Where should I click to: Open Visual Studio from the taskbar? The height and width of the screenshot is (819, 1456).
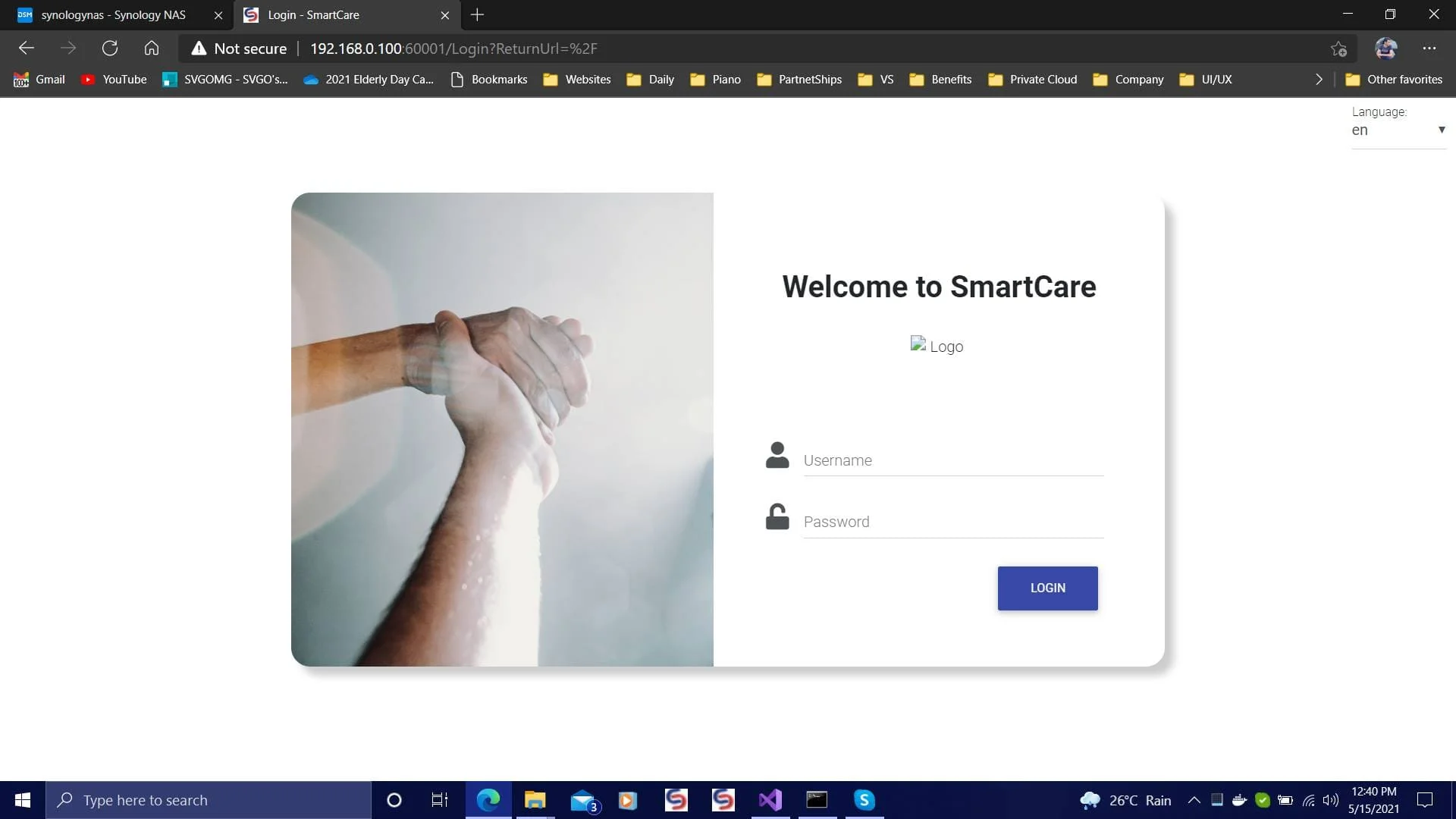[770, 800]
